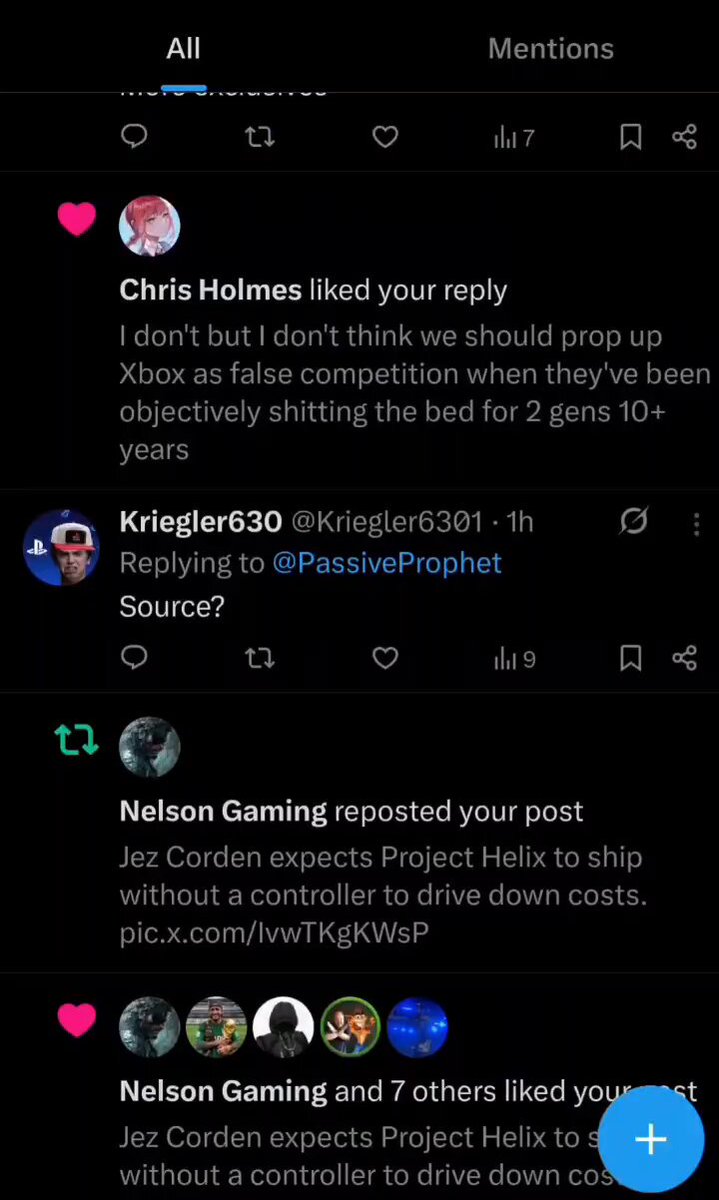Open Grok icon on Kriegler630's post
The height and width of the screenshot is (1200, 719).
633,521
